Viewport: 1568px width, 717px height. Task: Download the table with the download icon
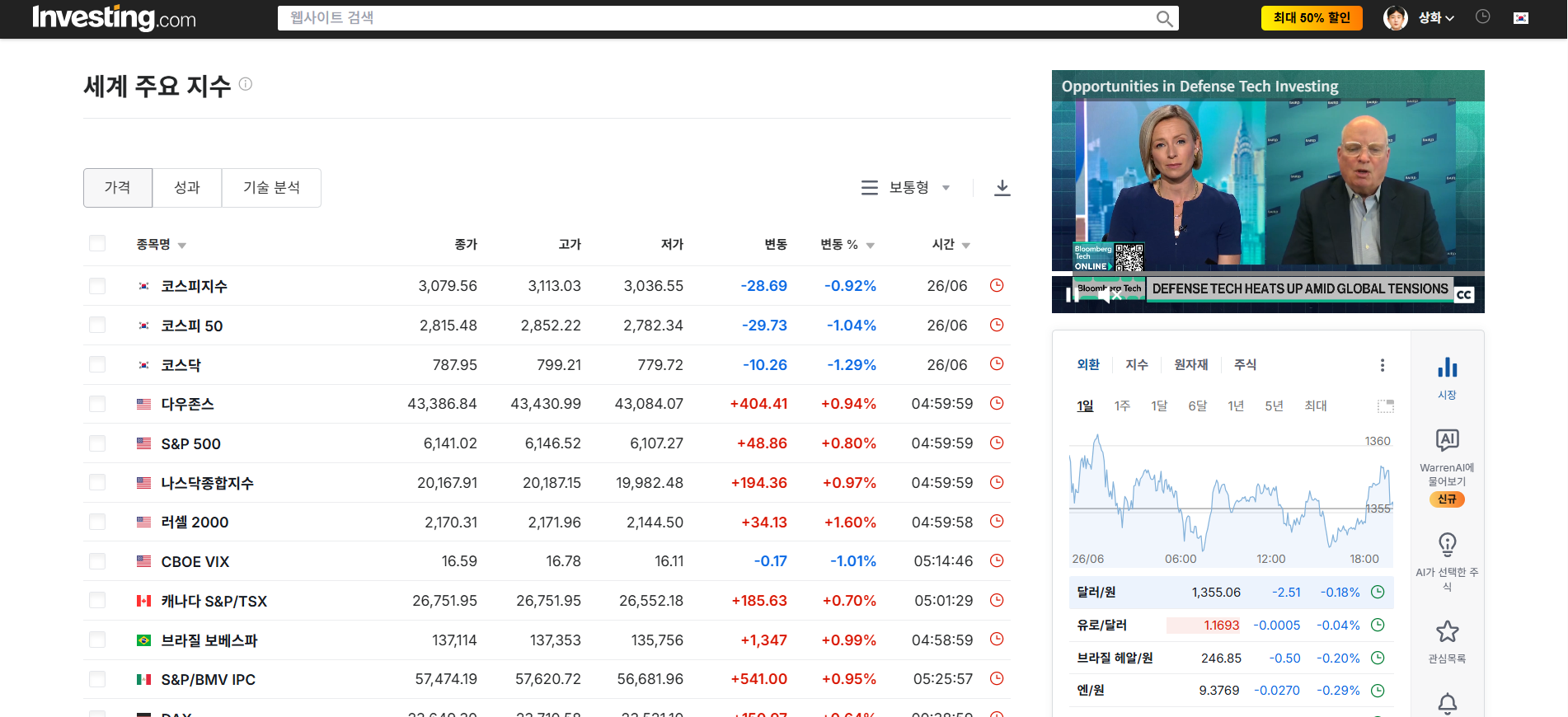[1002, 188]
